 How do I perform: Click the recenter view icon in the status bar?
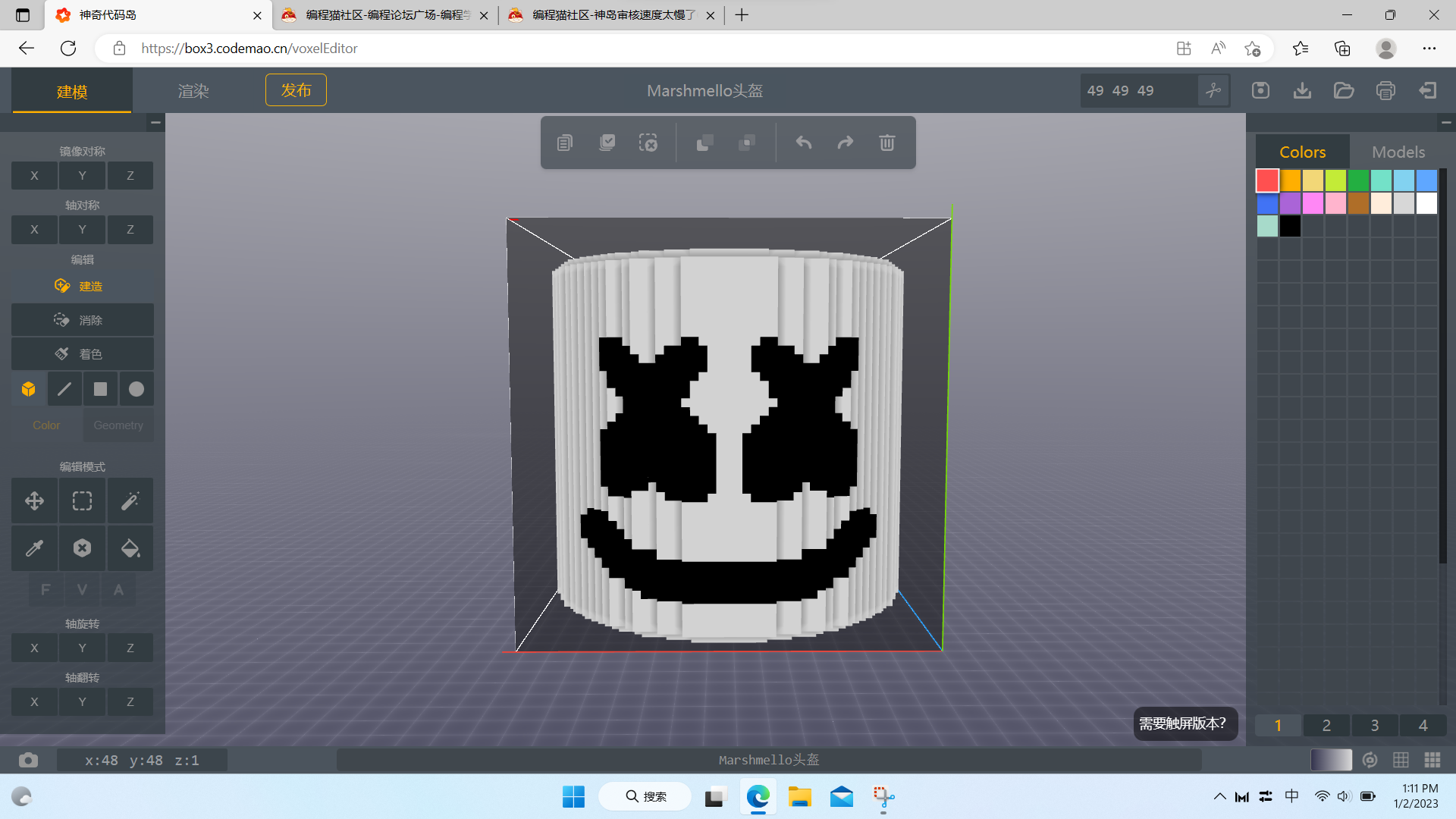[x=1370, y=760]
